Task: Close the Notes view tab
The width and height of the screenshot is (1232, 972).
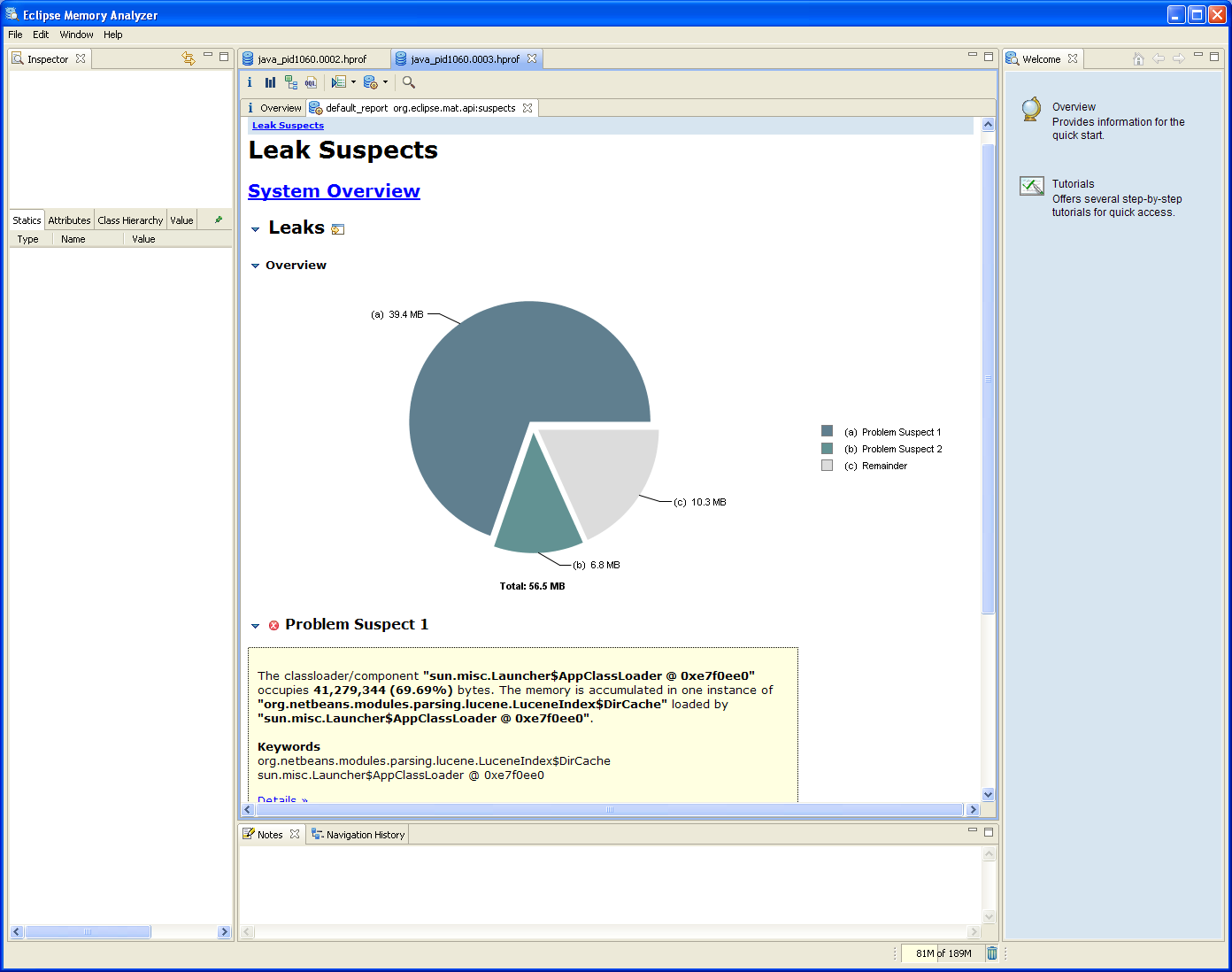Action: [295, 834]
